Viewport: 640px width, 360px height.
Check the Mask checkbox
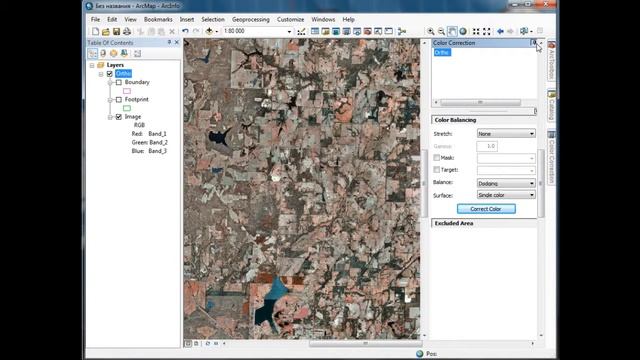[x=437, y=158]
